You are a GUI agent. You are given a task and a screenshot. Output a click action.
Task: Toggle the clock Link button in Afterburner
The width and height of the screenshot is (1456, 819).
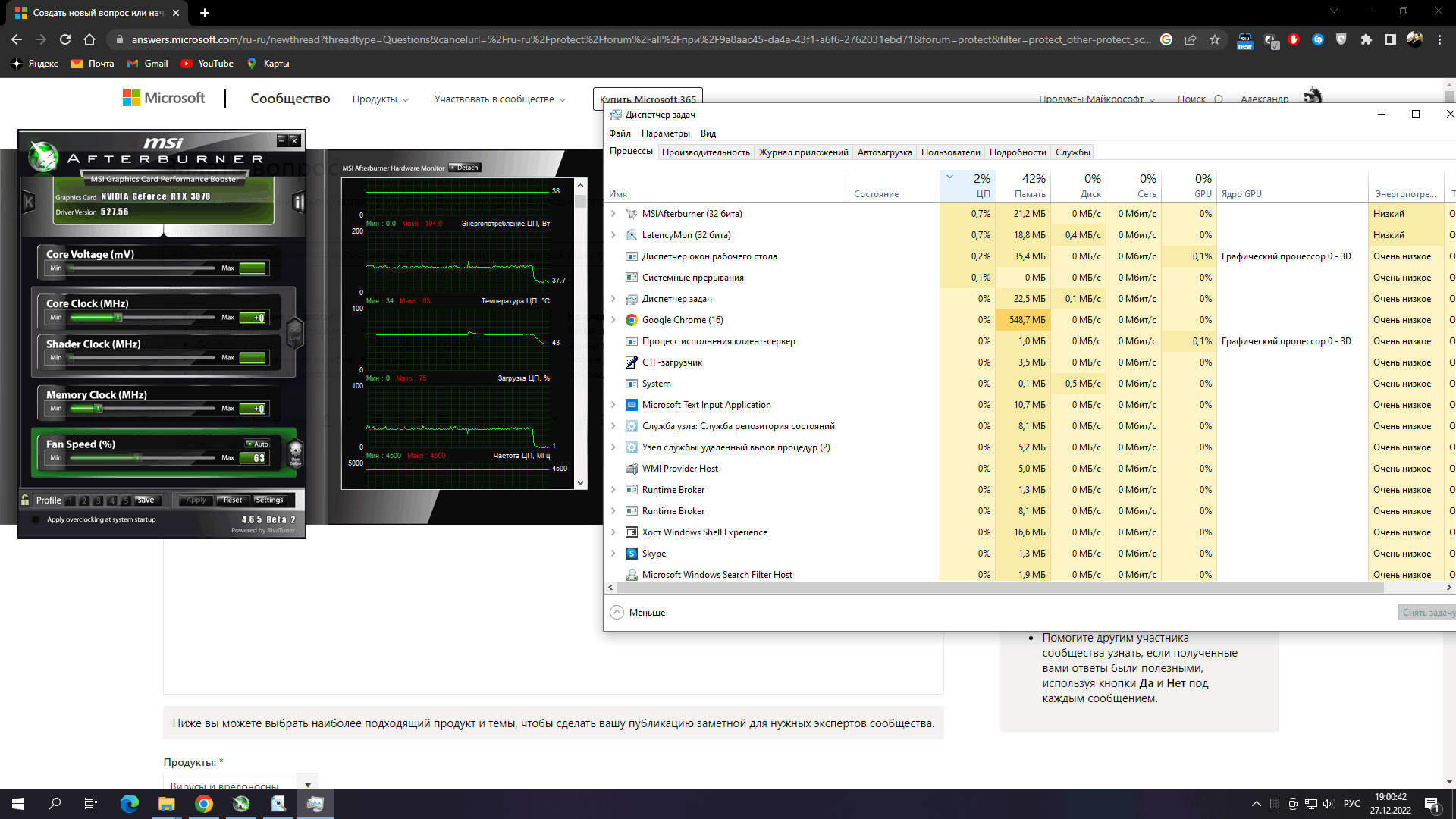pyautogui.click(x=295, y=334)
